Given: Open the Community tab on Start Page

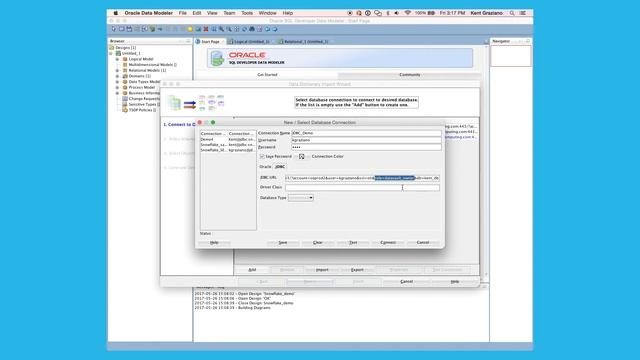Looking at the screenshot, I should pos(409,75).
